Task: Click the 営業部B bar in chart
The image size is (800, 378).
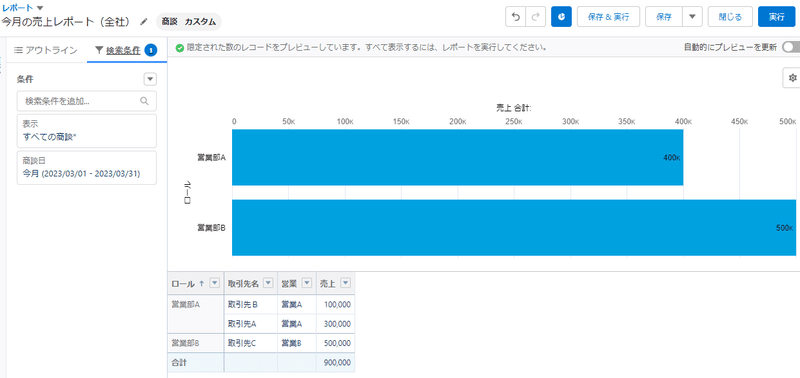Action: (x=514, y=228)
